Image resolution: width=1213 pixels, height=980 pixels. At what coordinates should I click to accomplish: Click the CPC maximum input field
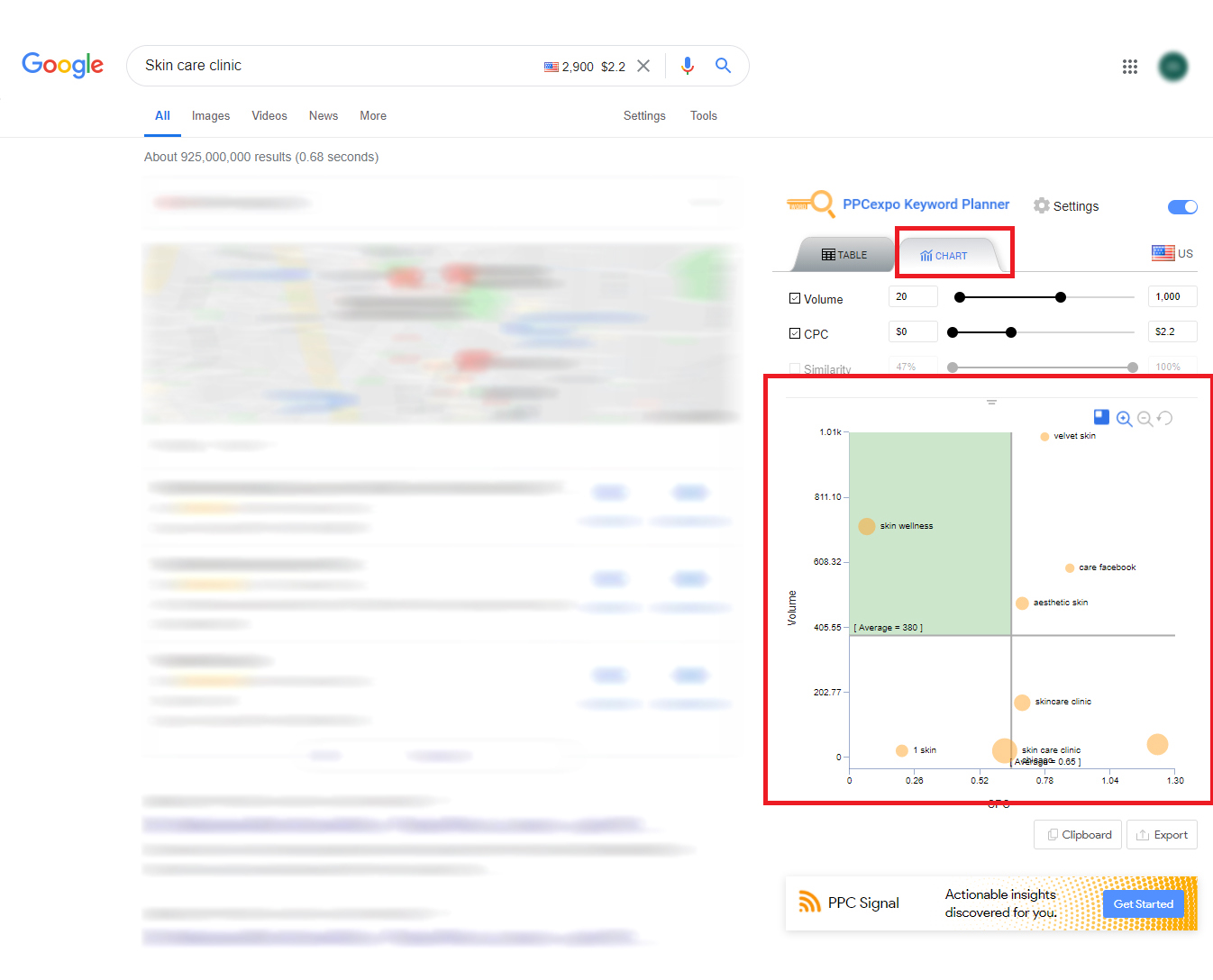(1172, 331)
